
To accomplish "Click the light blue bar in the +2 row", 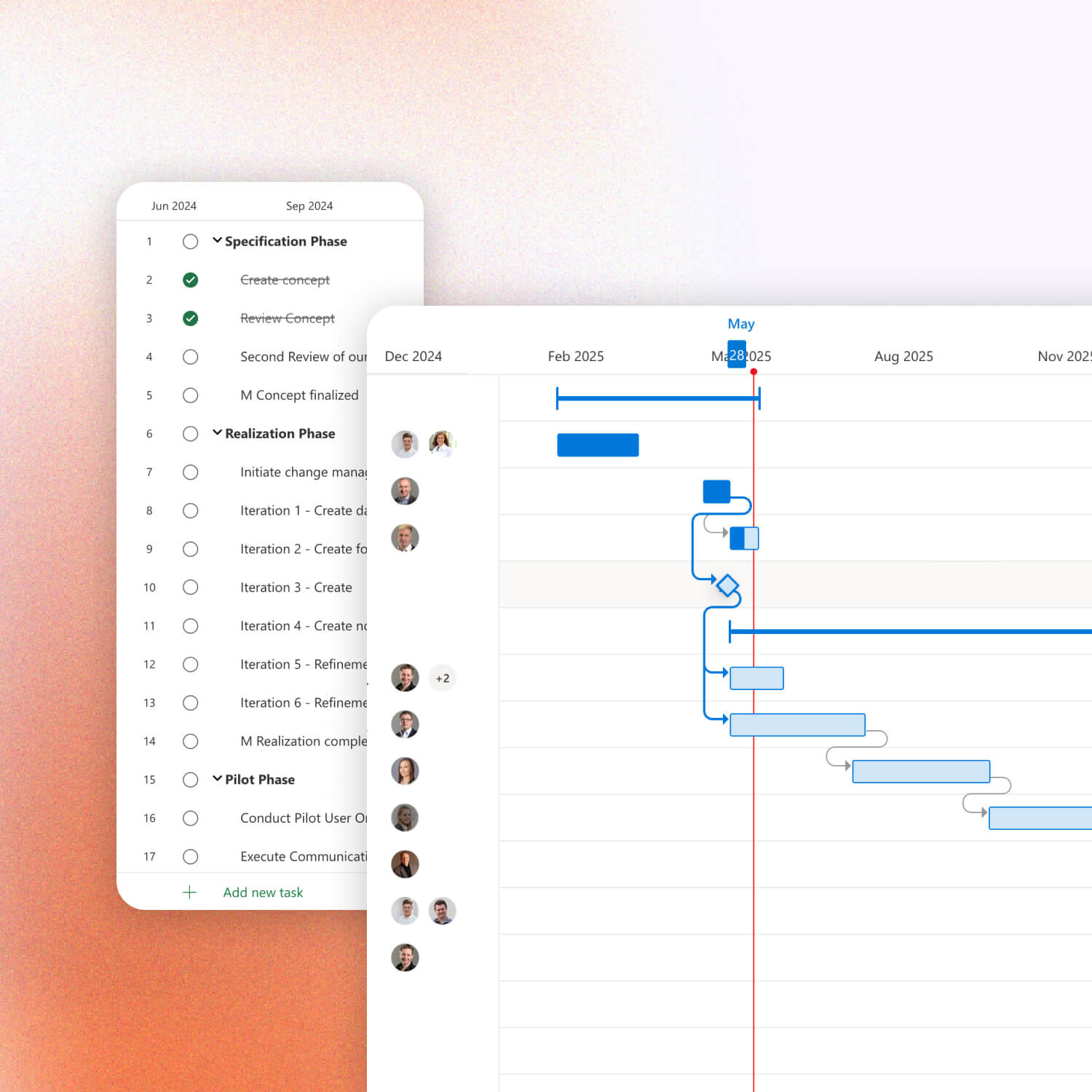I will click(x=756, y=678).
